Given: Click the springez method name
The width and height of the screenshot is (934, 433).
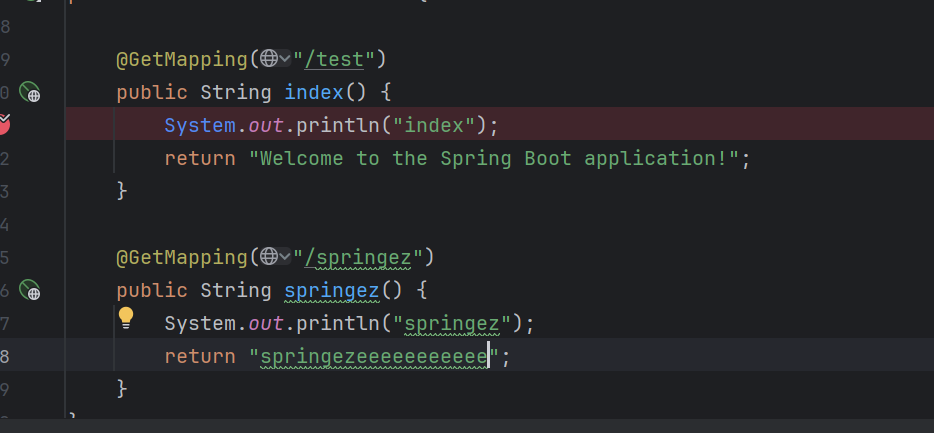Looking at the screenshot, I should point(332,291).
